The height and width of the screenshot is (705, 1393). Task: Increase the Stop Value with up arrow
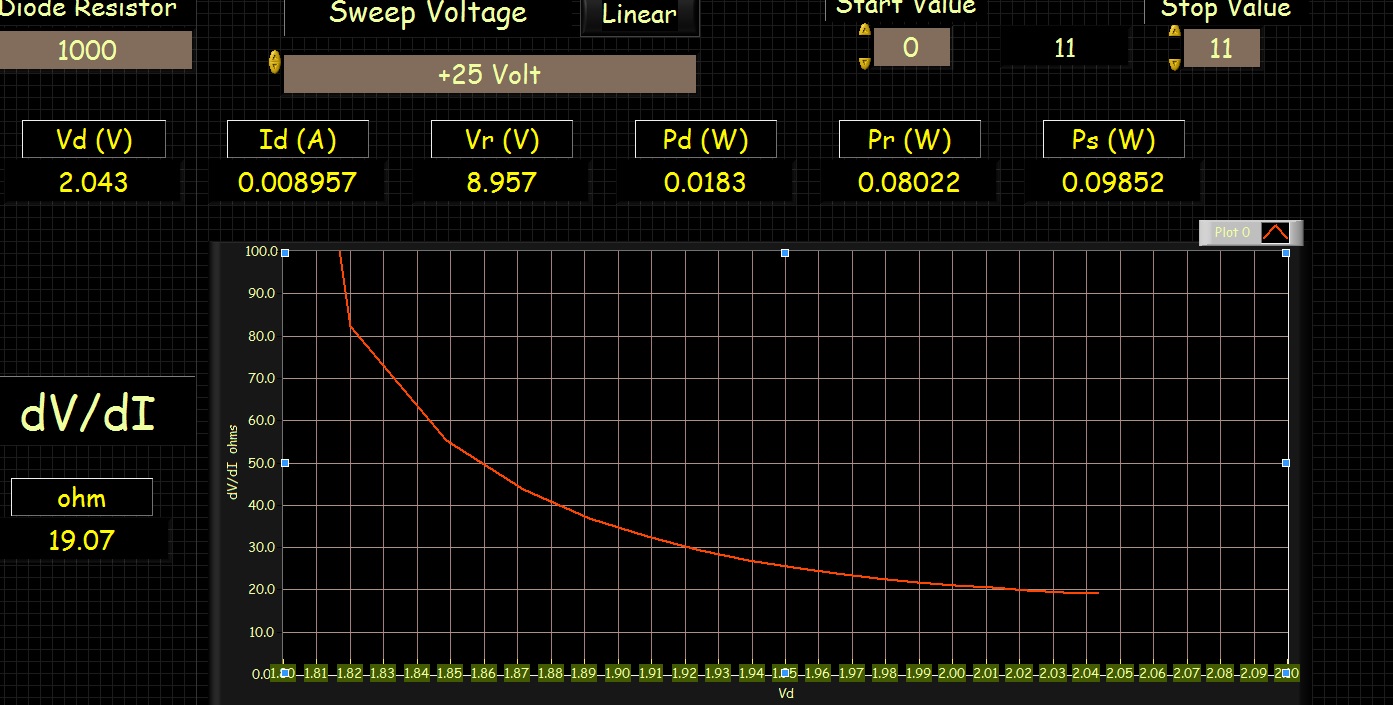(x=1175, y=31)
